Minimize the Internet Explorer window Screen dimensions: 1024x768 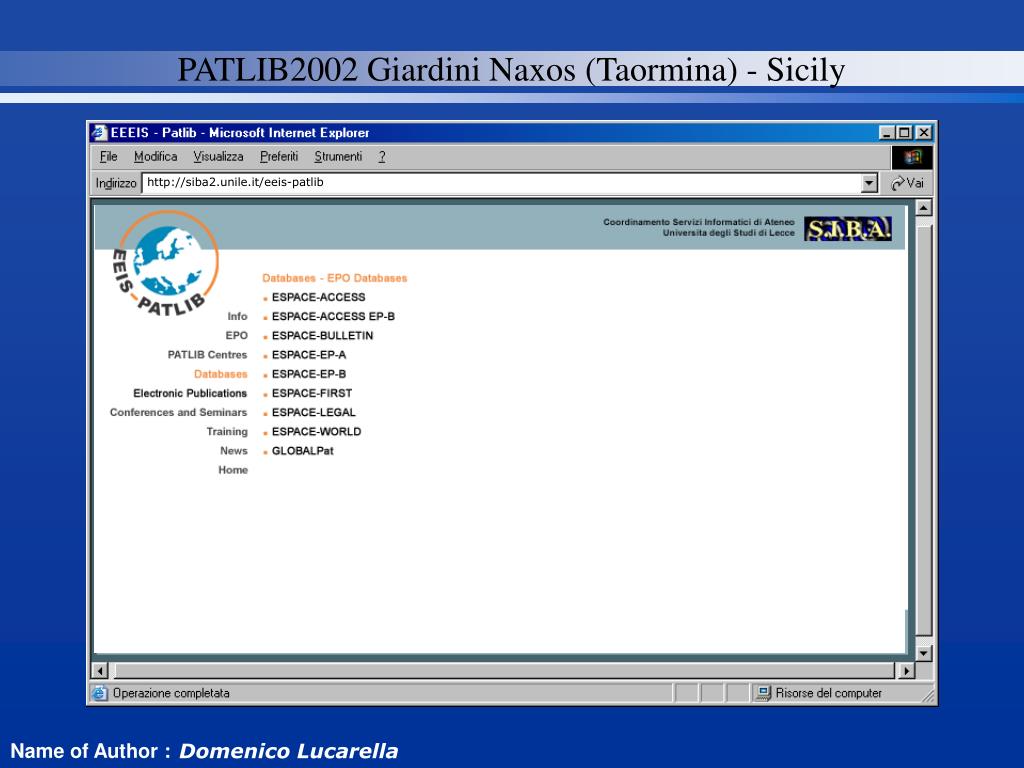coord(886,133)
